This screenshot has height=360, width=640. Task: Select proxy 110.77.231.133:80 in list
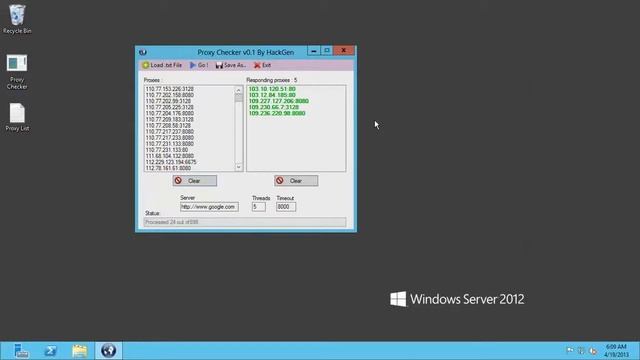pyautogui.click(x=167, y=150)
